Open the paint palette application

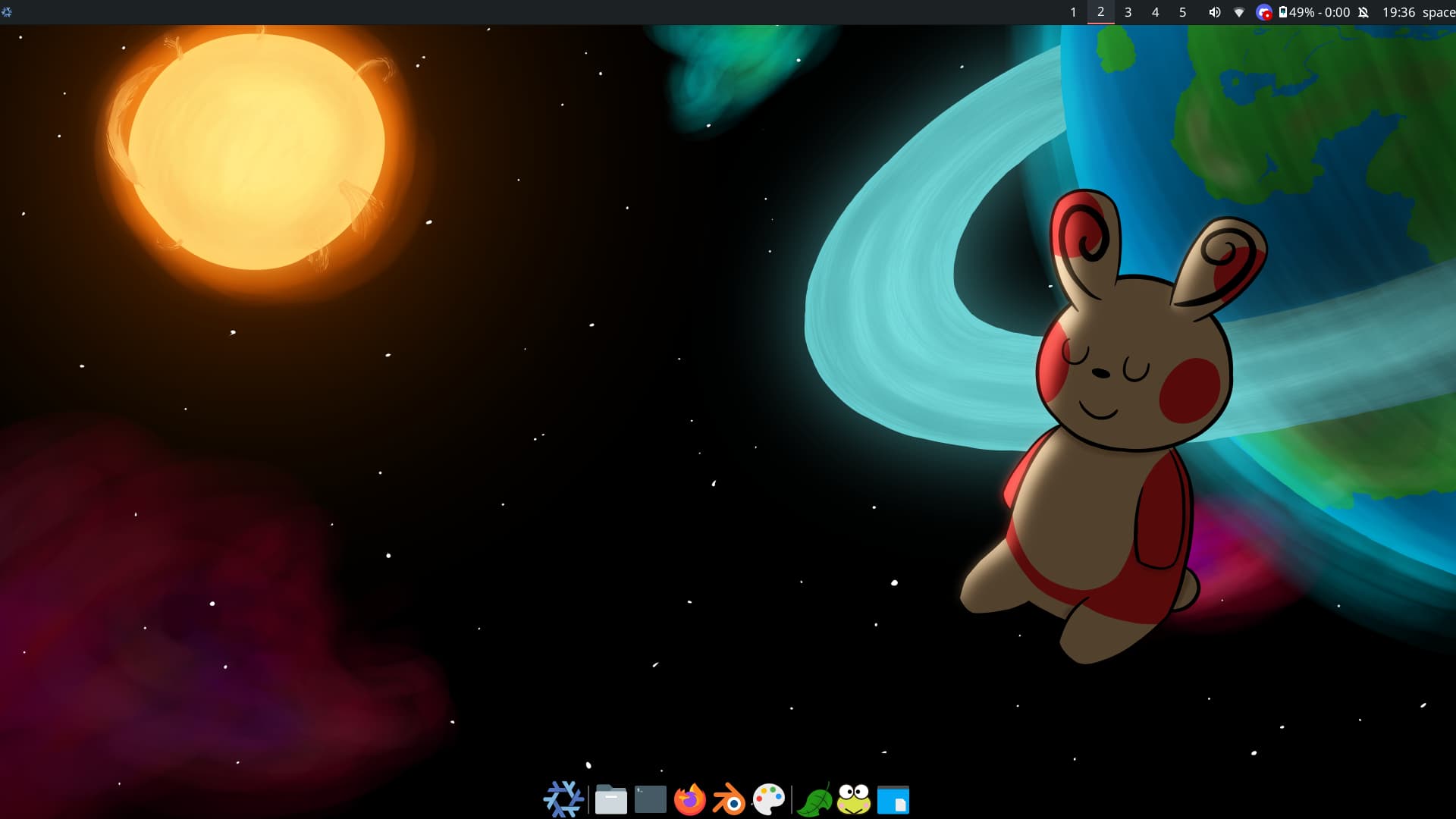(x=768, y=799)
